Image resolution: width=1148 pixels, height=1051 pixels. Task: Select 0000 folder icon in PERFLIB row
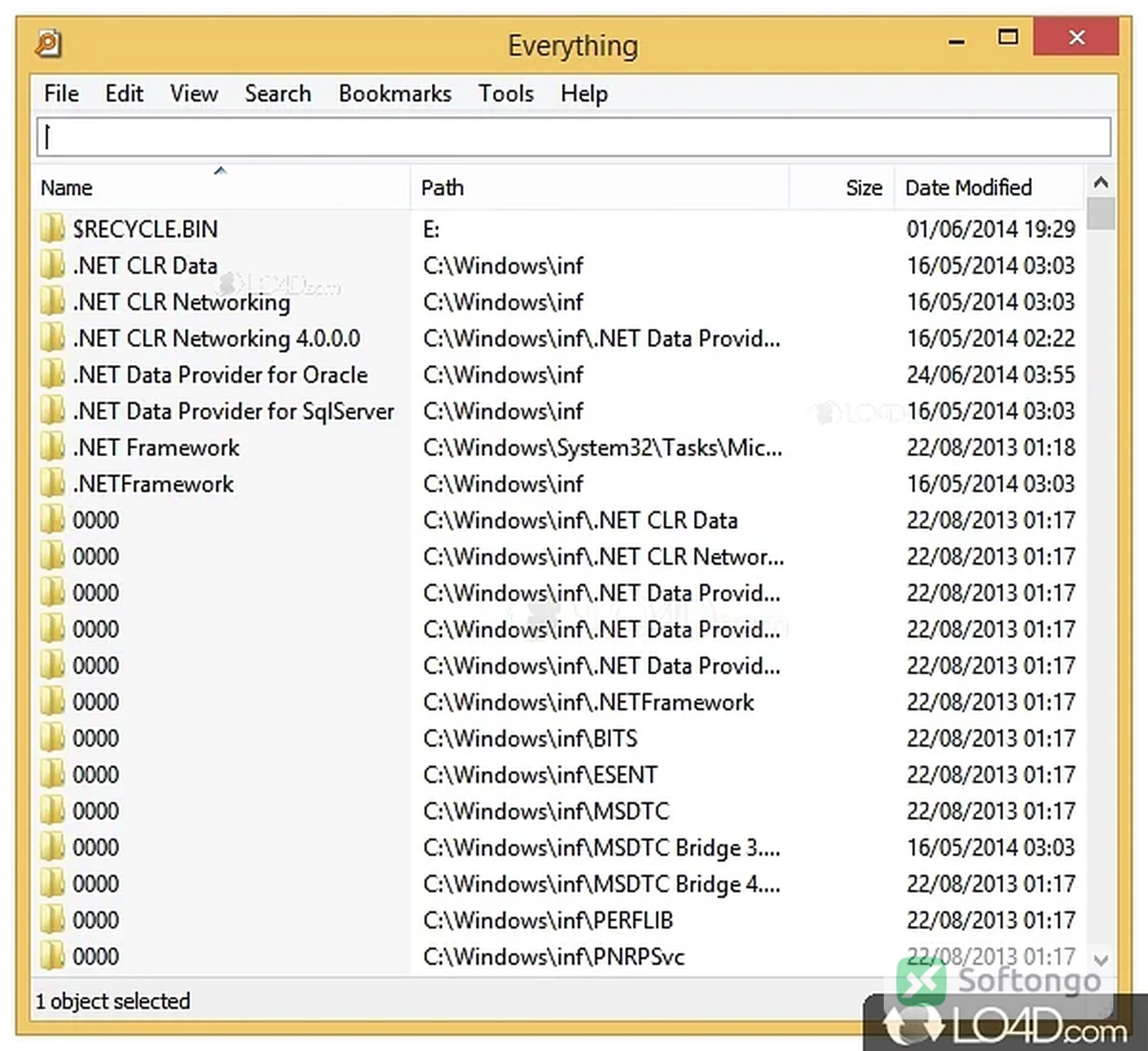pyautogui.click(x=53, y=920)
